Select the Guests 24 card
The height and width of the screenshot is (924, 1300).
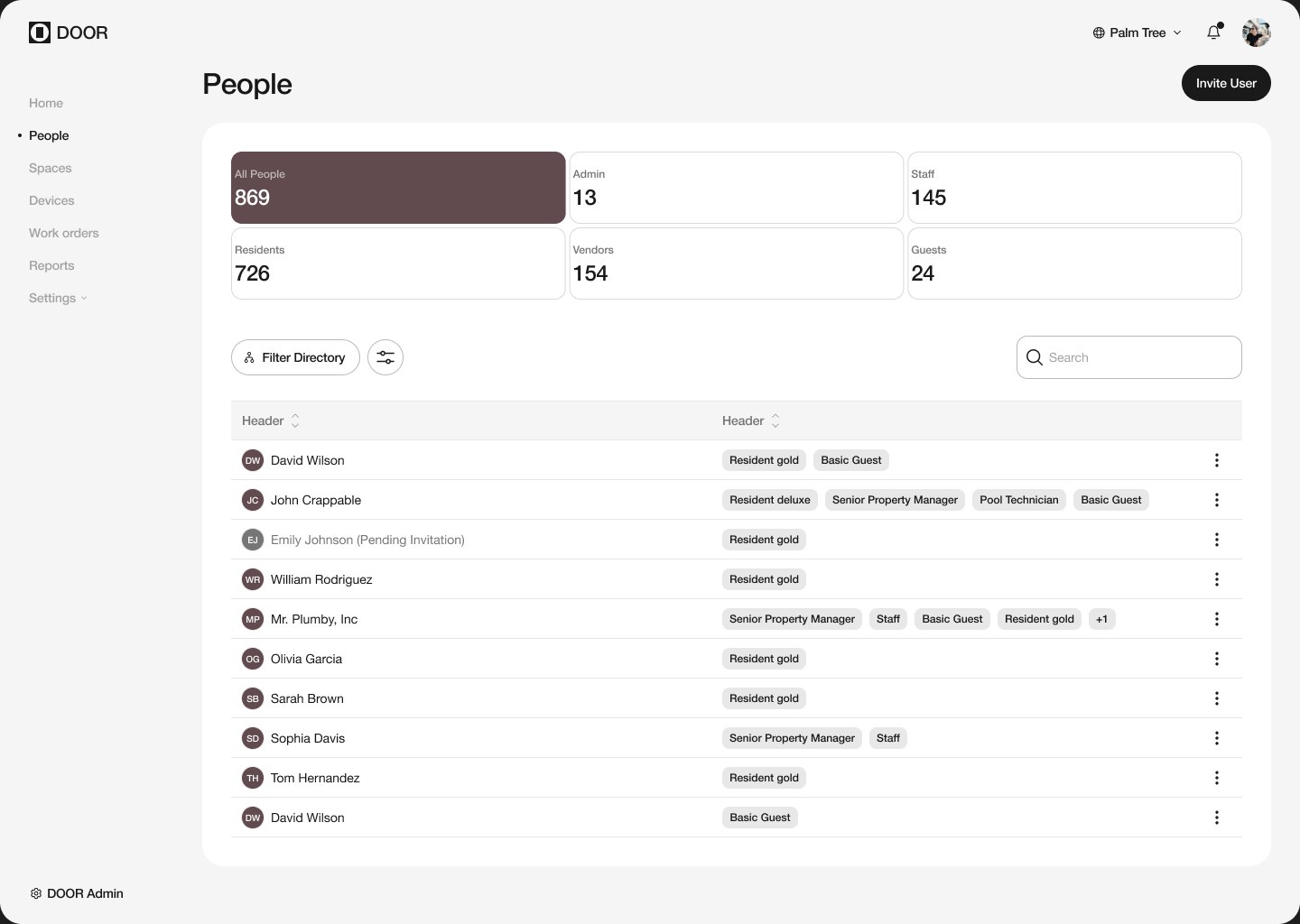pyautogui.click(x=1074, y=263)
